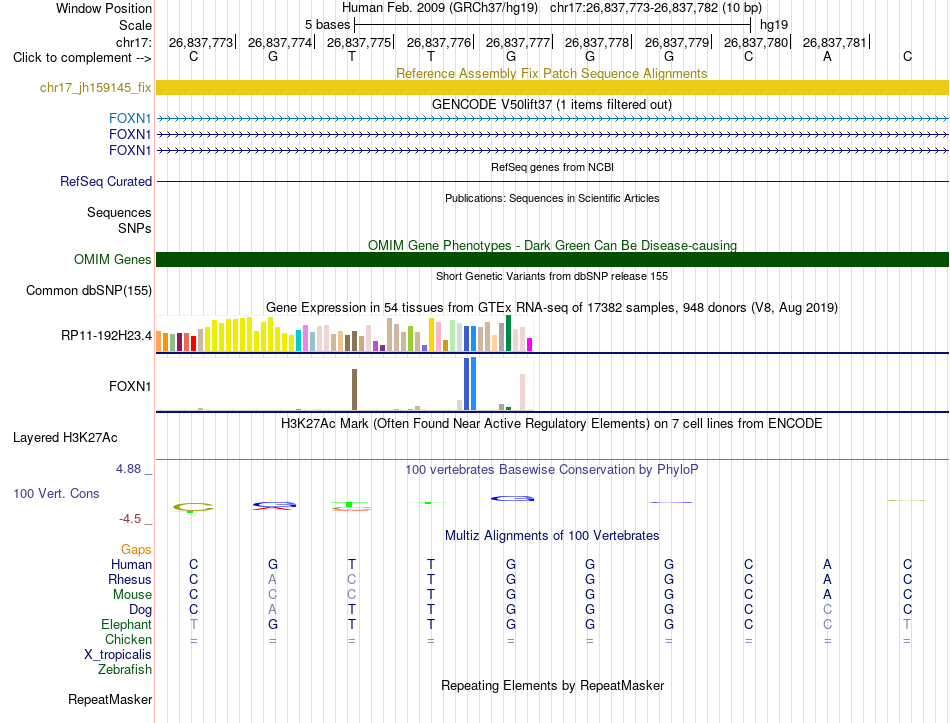Screen dimensions: 950x723
Task: Click the blue PhyloP conservation logo glyph
Action: point(513,499)
